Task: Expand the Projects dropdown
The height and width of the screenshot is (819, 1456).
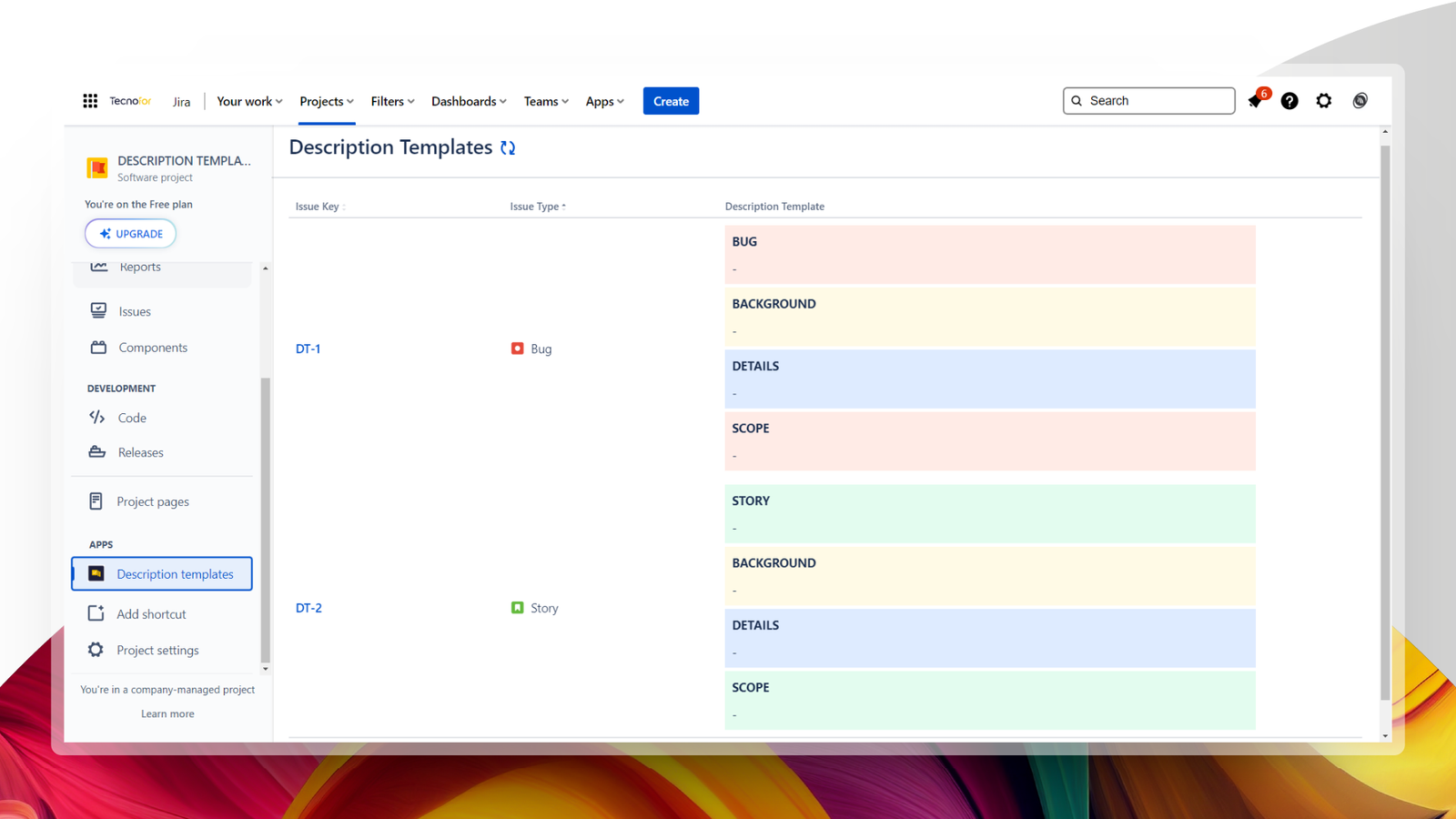Action: point(327,101)
